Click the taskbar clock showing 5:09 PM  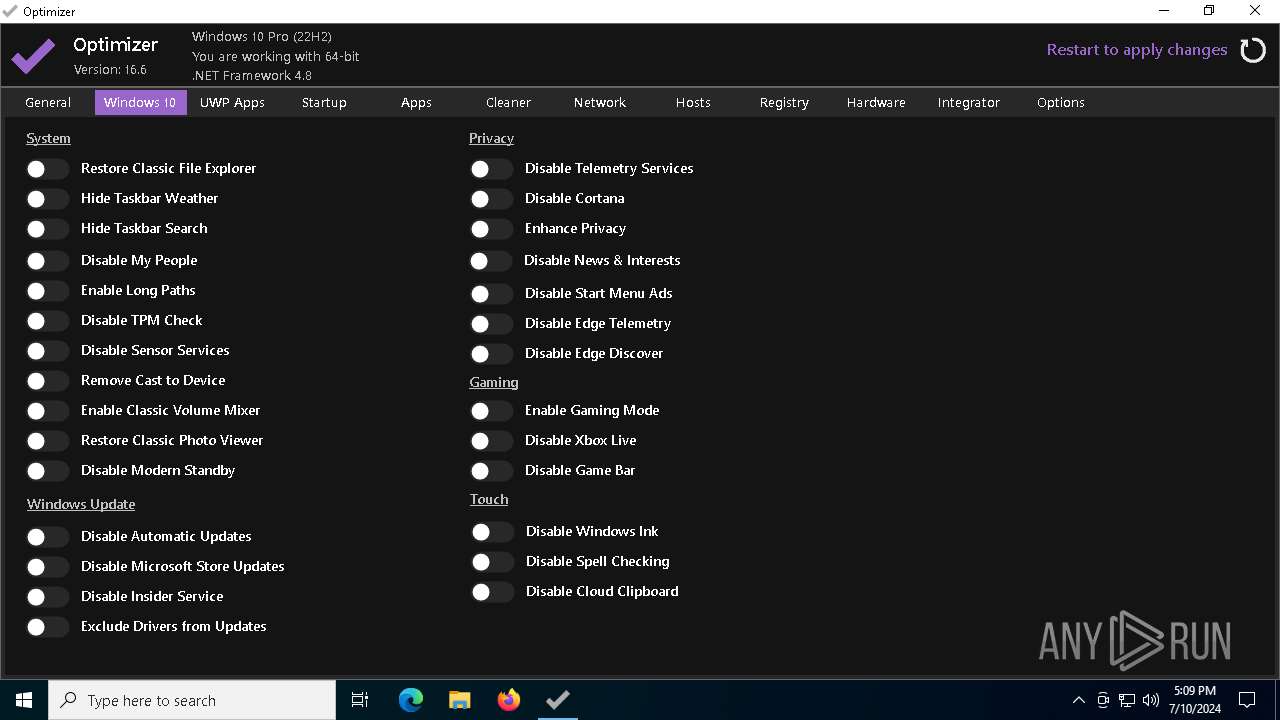1194,700
